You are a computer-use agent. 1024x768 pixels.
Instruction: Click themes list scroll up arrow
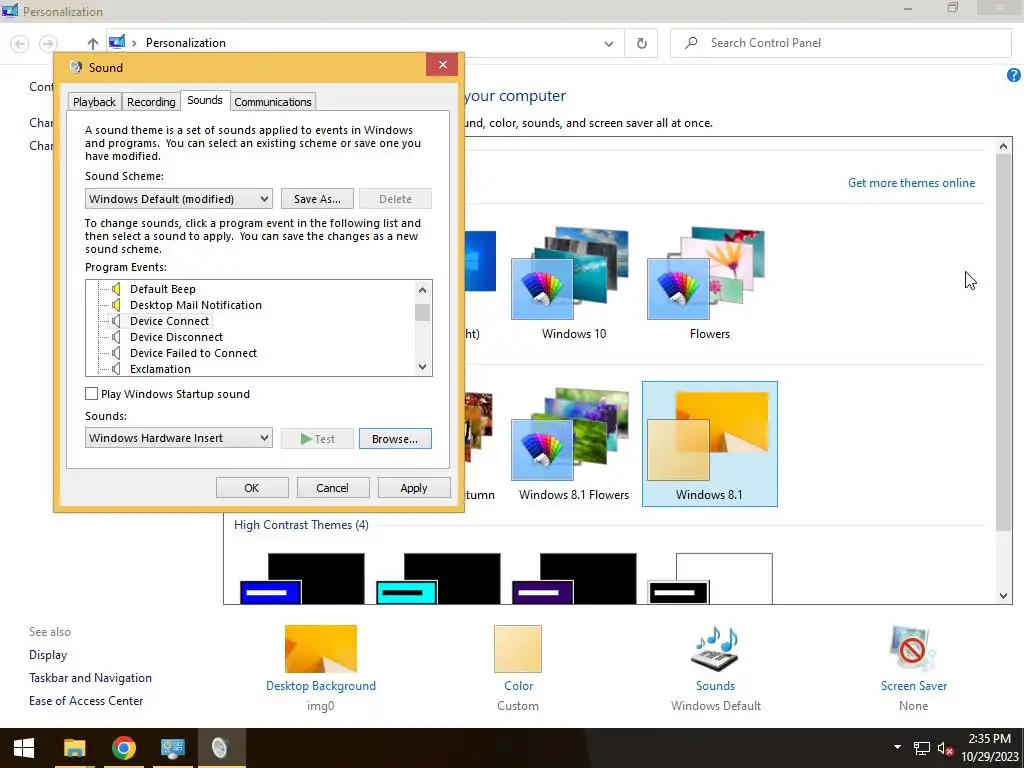tap(1004, 146)
